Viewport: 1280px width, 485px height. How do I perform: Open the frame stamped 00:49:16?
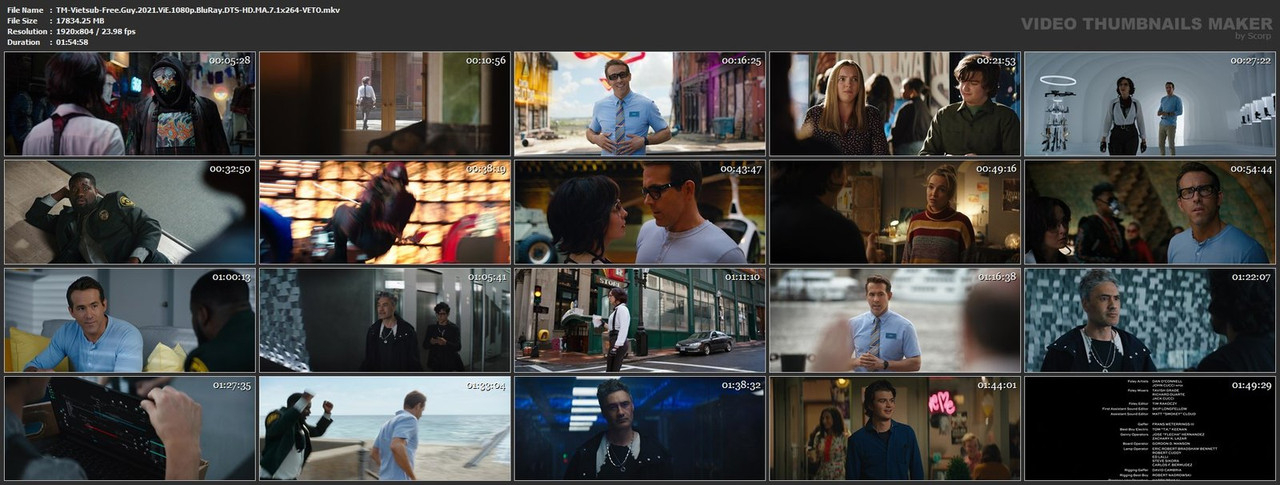pyautogui.click(x=895, y=212)
